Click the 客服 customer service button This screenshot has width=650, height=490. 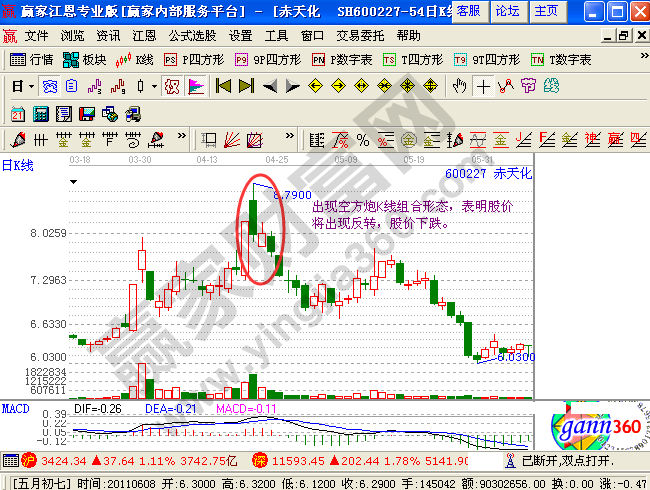point(467,11)
